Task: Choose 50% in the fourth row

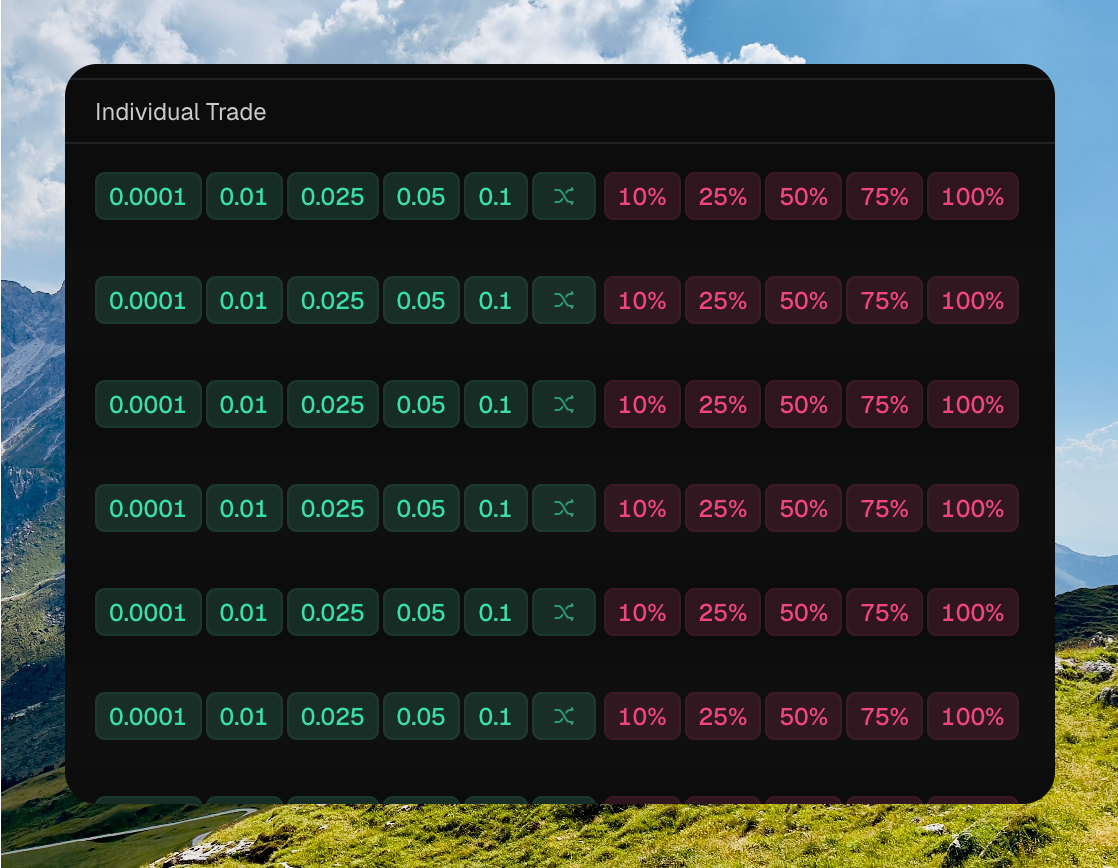Action: click(804, 509)
